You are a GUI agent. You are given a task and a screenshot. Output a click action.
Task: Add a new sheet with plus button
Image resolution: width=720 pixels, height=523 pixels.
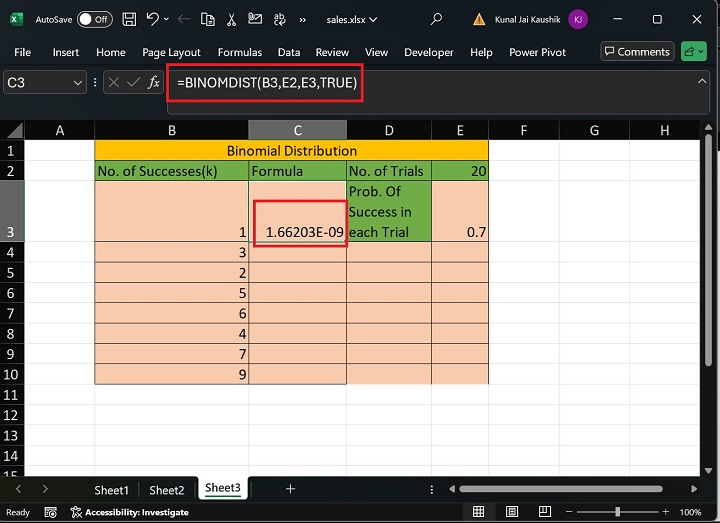coord(290,489)
